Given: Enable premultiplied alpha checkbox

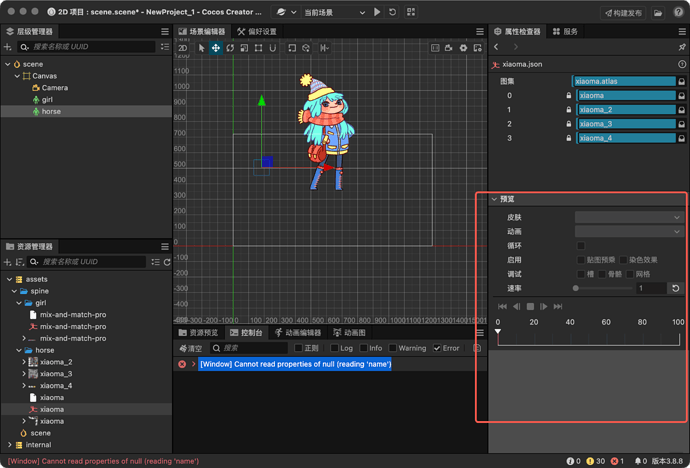Looking at the screenshot, I should (581, 260).
